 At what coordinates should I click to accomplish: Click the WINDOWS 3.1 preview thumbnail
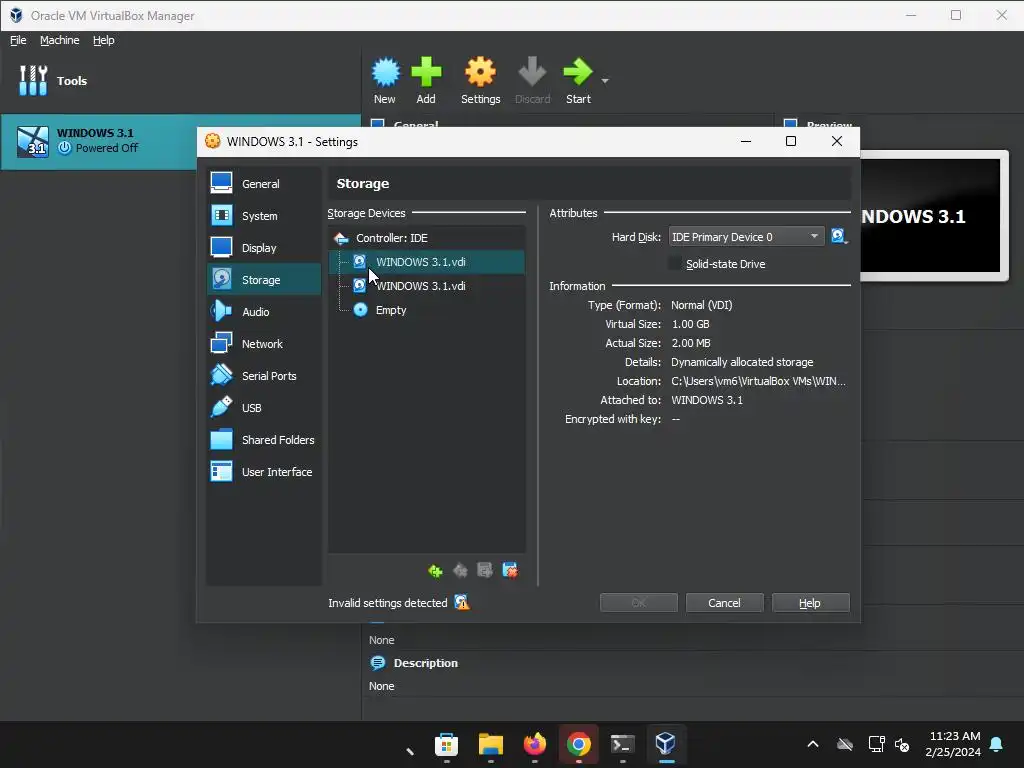click(931, 216)
